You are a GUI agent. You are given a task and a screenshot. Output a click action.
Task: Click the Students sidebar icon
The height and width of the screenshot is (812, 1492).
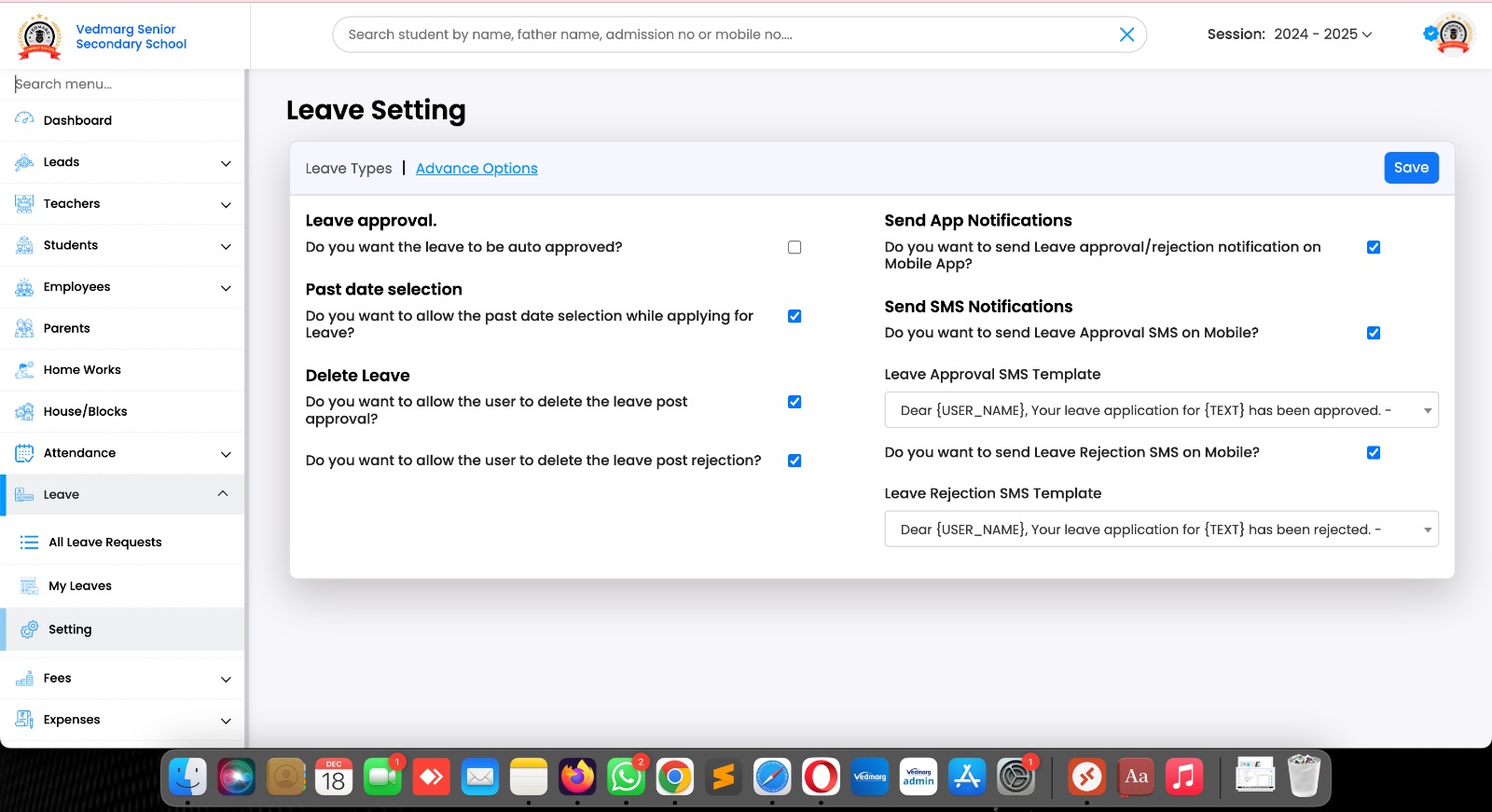coord(24,245)
